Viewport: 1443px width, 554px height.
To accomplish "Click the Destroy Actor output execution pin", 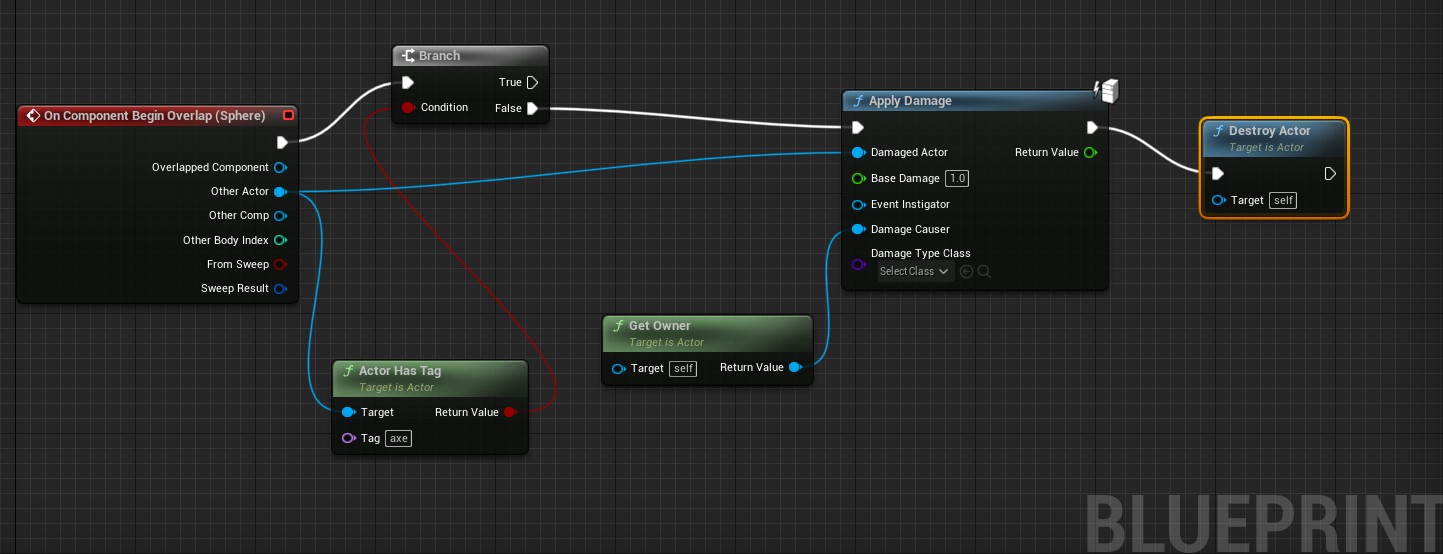I will [x=1330, y=174].
